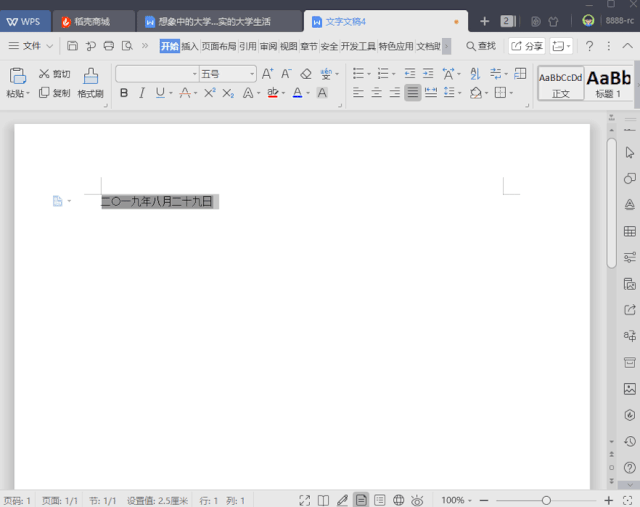The width and height of the screenshot is (640, 507).
Task: Click the center alignment icon
Action: (x=376, y=93)
